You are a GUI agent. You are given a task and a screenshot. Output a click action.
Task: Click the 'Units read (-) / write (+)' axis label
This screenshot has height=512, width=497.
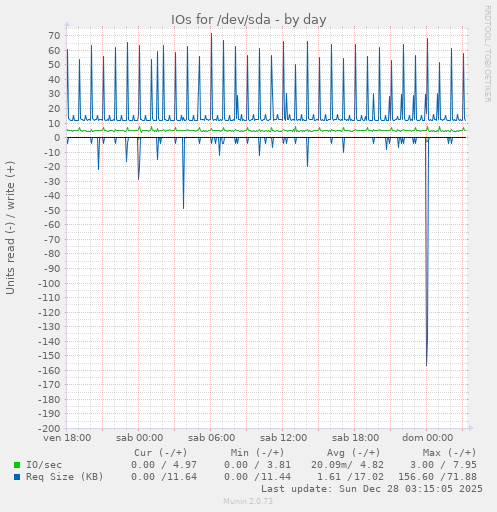pos(10,228)
